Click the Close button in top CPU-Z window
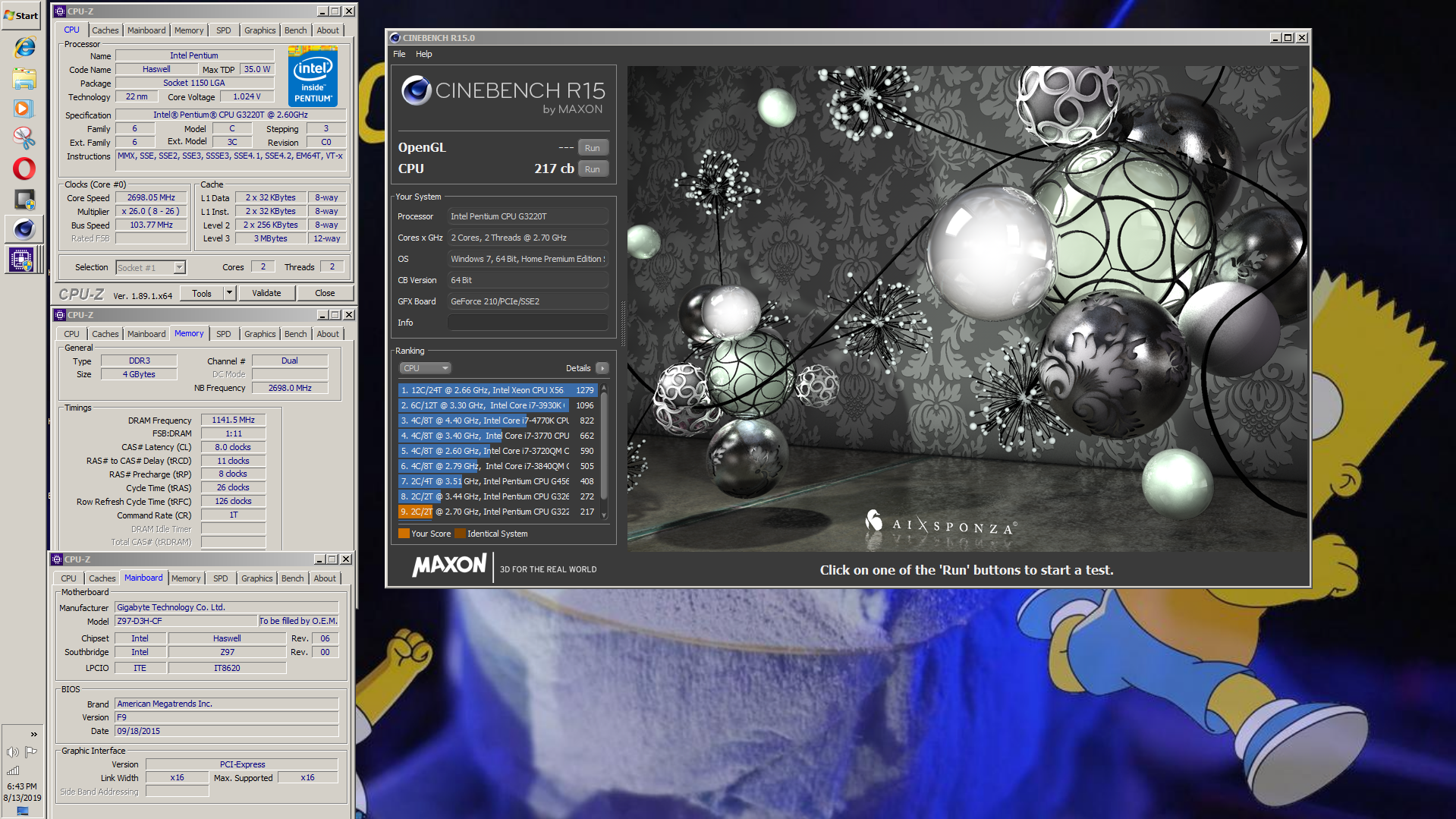 tap(325, 293)
